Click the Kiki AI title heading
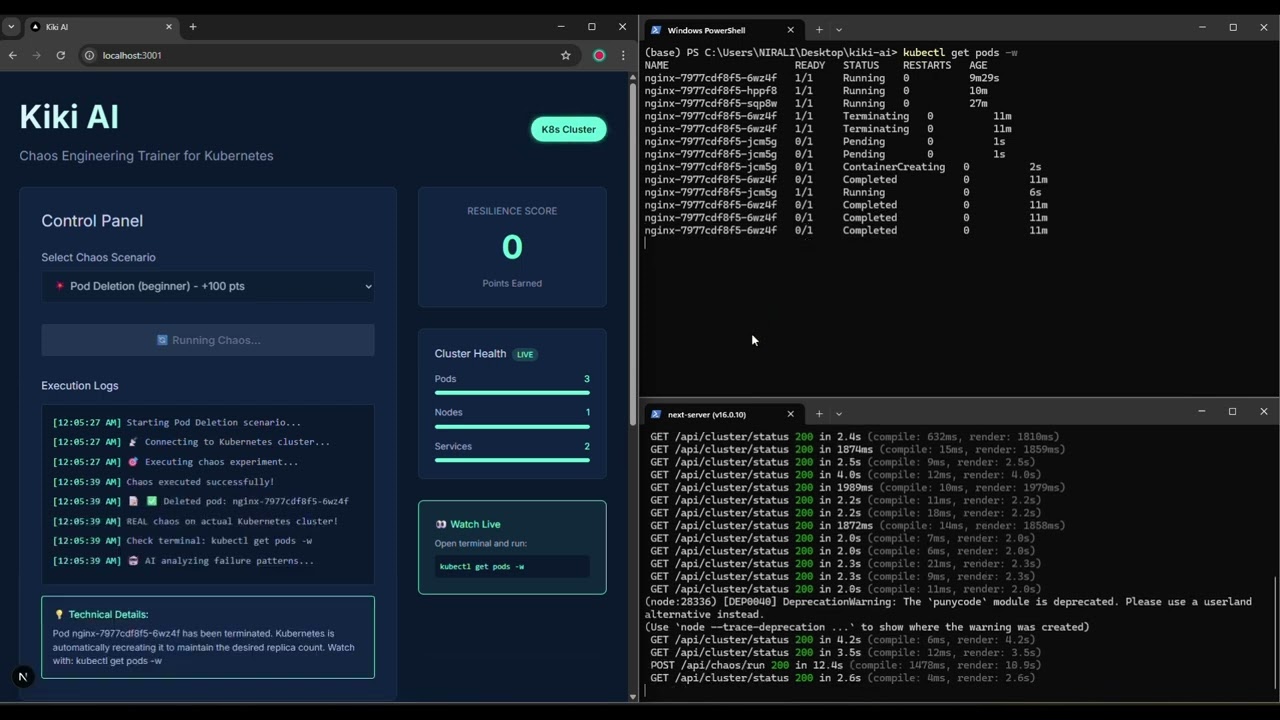The image size is (1280, 720). point(69,117)
